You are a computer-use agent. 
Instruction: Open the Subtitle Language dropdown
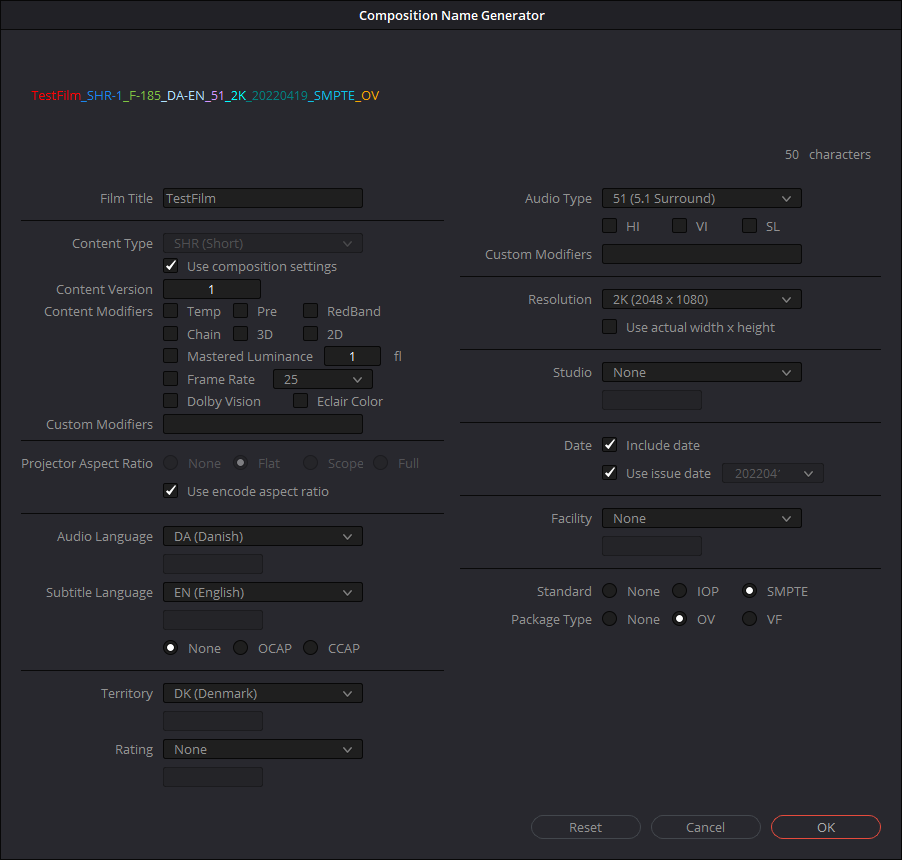click(x=262, y=592)
